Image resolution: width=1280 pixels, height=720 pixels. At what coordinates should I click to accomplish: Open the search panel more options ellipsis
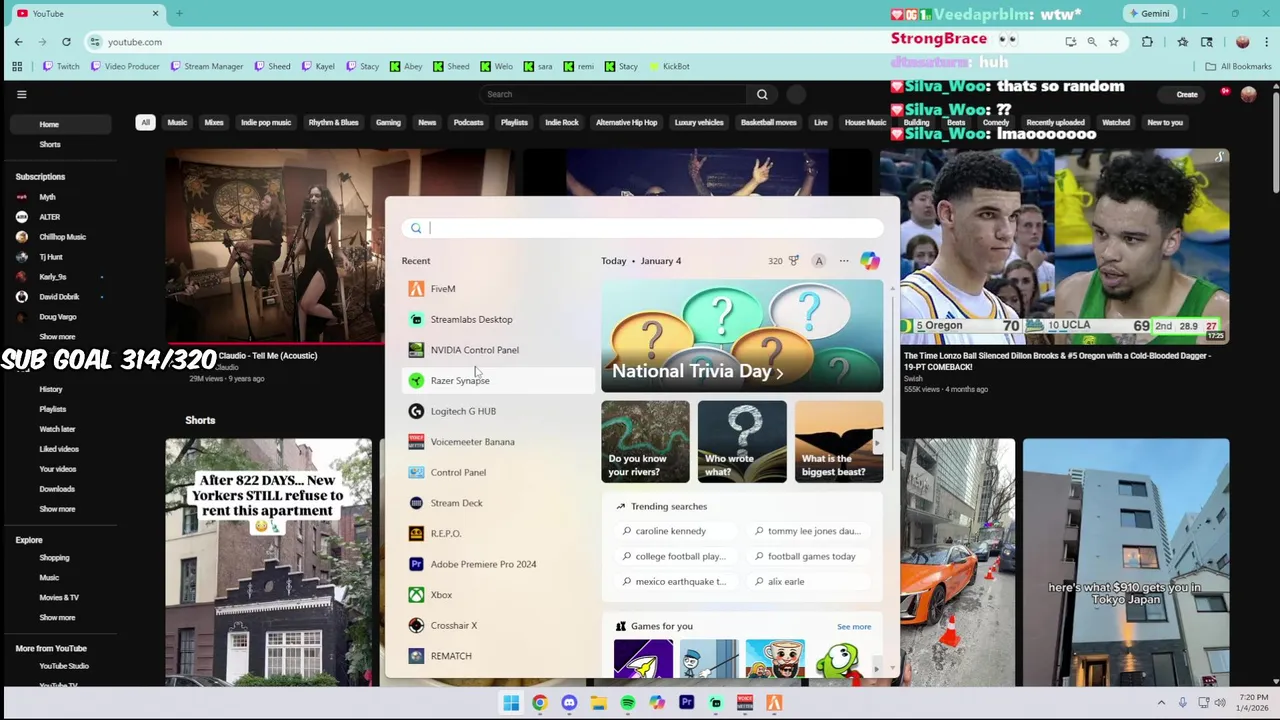click(x=844, y=261)
